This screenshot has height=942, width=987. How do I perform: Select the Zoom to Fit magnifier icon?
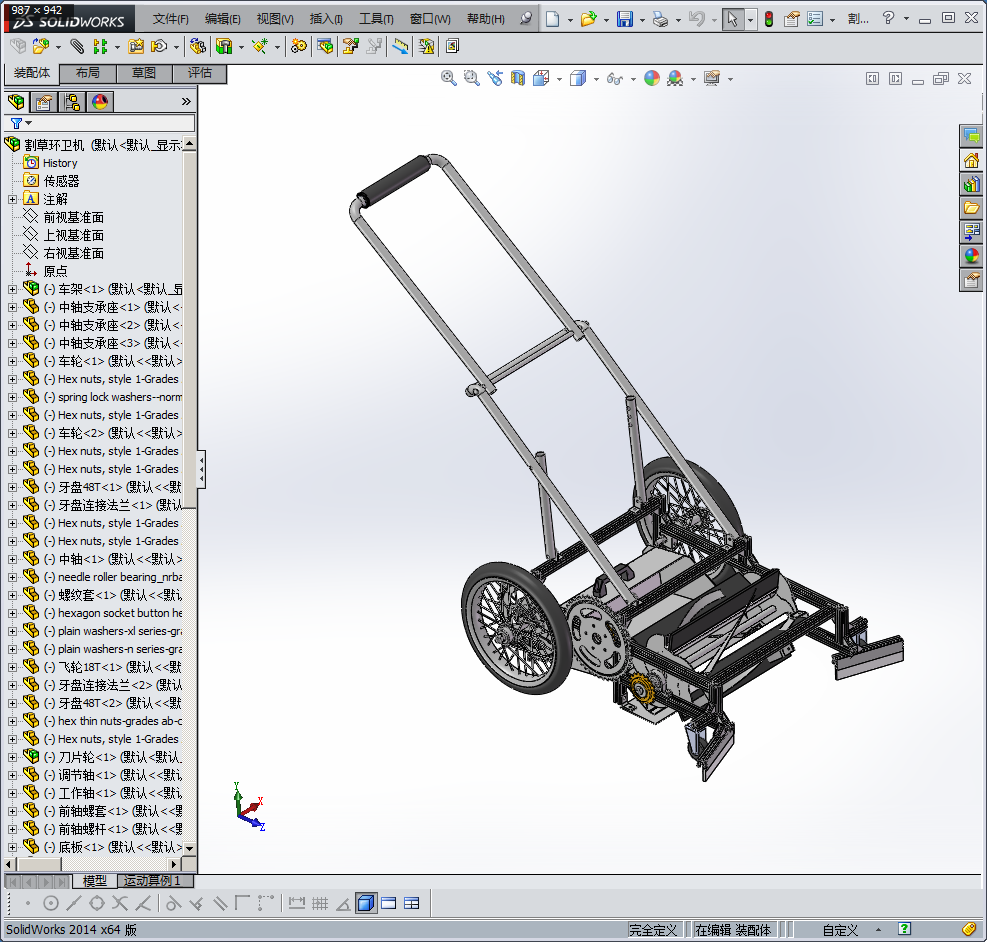(x=448, y=79)
